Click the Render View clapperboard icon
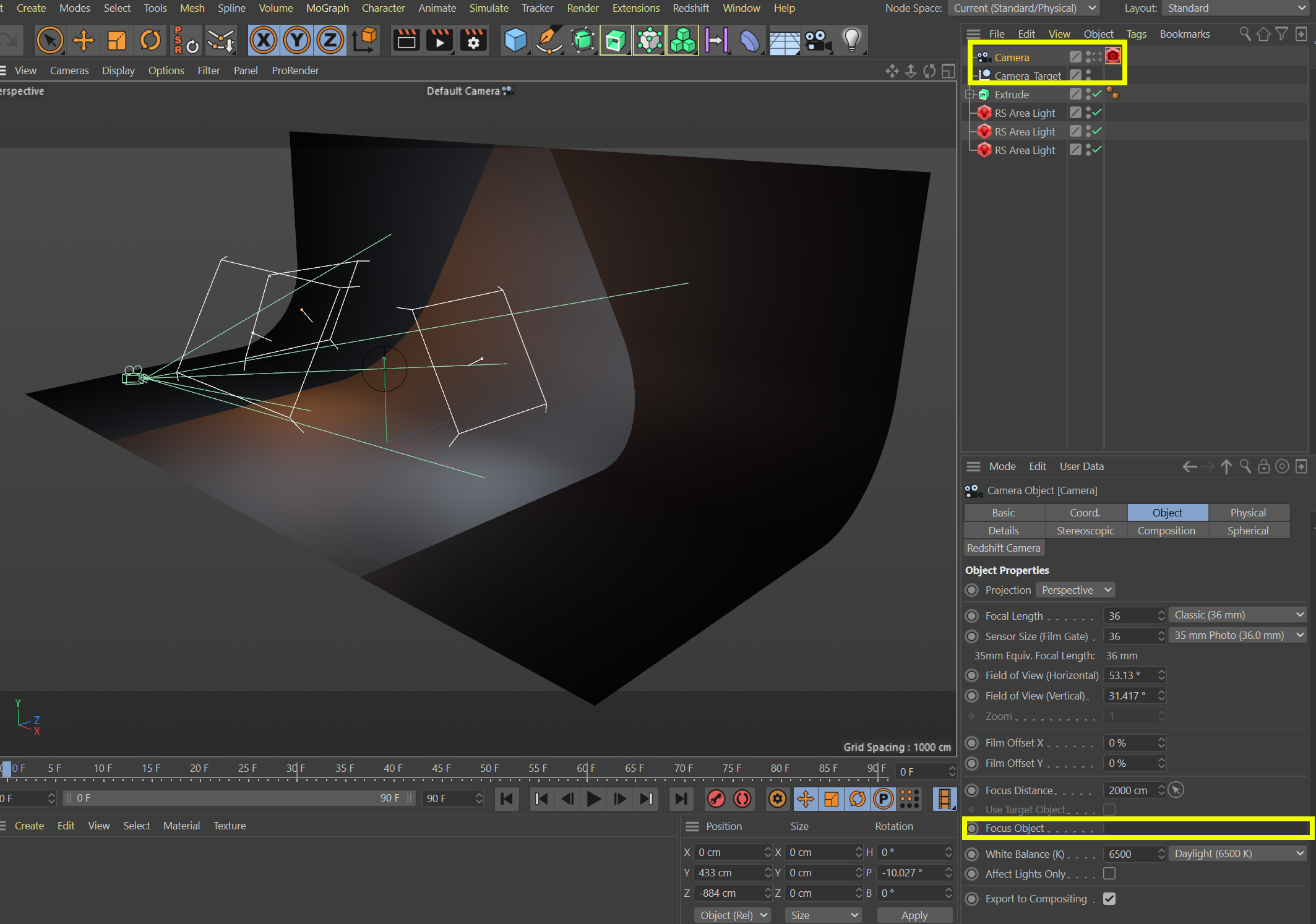 tap(406, 41)
